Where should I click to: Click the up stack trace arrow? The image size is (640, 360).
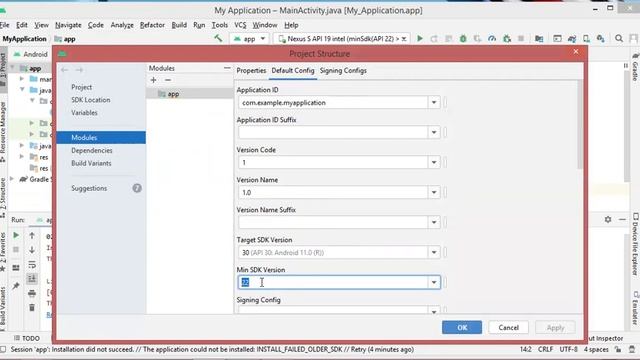point(32,236)
